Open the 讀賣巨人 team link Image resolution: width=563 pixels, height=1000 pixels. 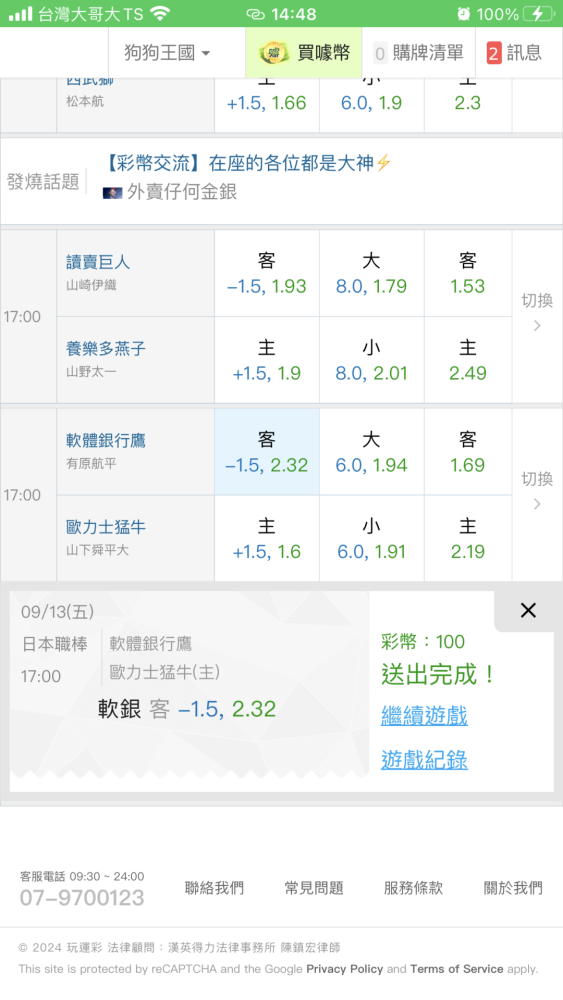(98, 262)
